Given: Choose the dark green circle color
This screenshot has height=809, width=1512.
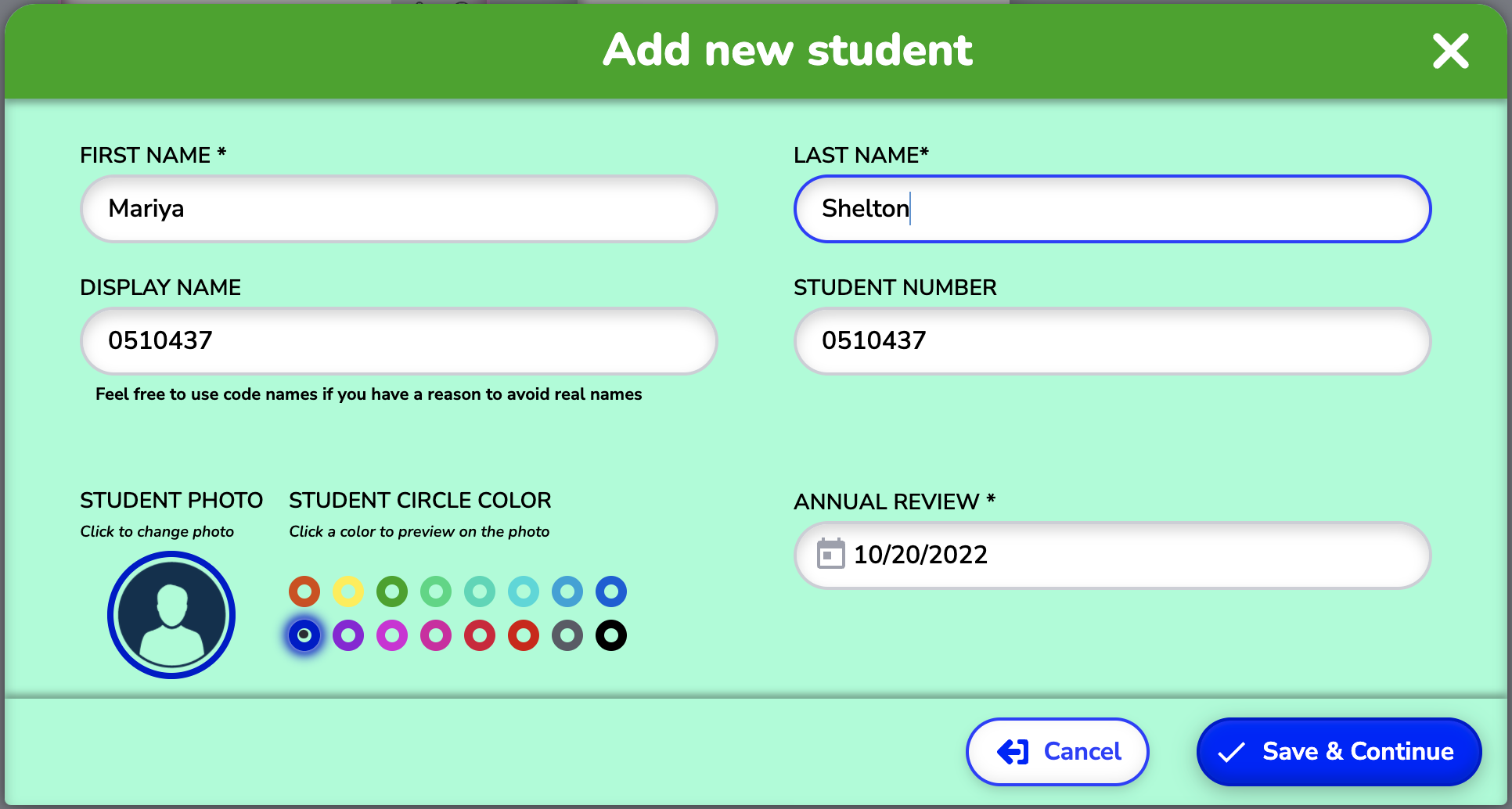Looking at the screenshot, I should (x=392, y=591).
